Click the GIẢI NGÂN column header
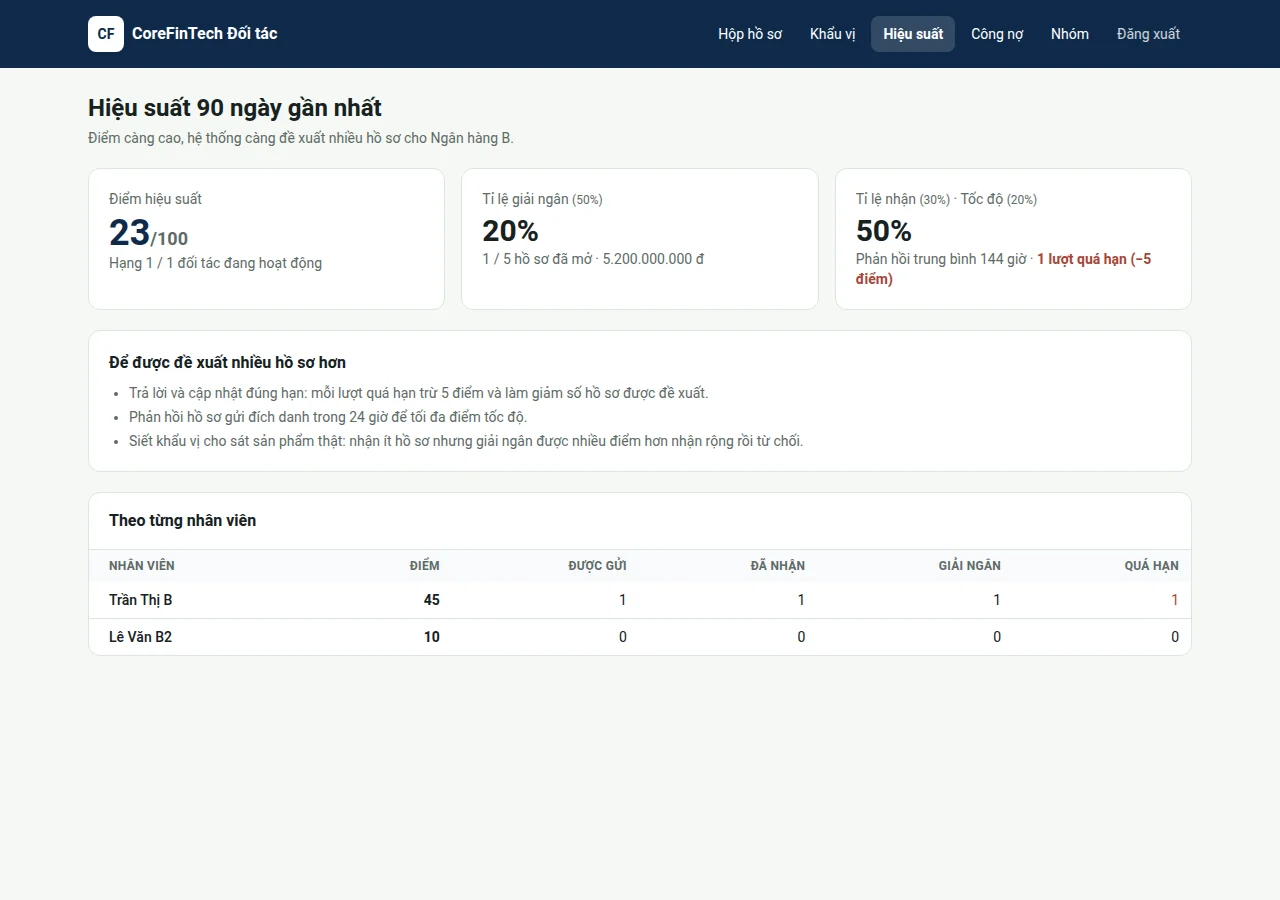Viewport: 1280px width, 900px height. click(x=970, y=566)
